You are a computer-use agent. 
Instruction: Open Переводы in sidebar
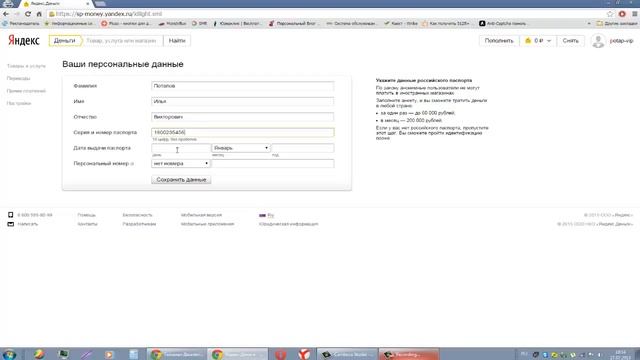pyautogui.click(x=18, y=78)
